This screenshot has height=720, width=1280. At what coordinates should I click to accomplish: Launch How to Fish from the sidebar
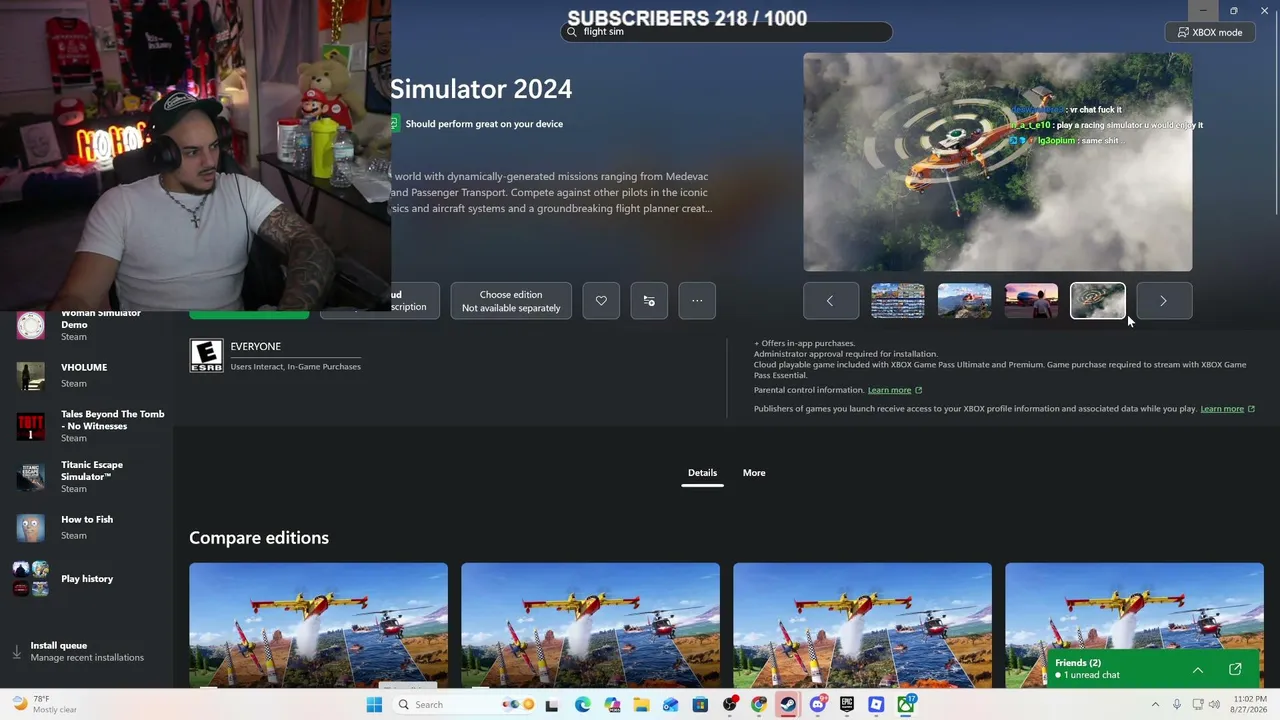[x=88, y=527]
